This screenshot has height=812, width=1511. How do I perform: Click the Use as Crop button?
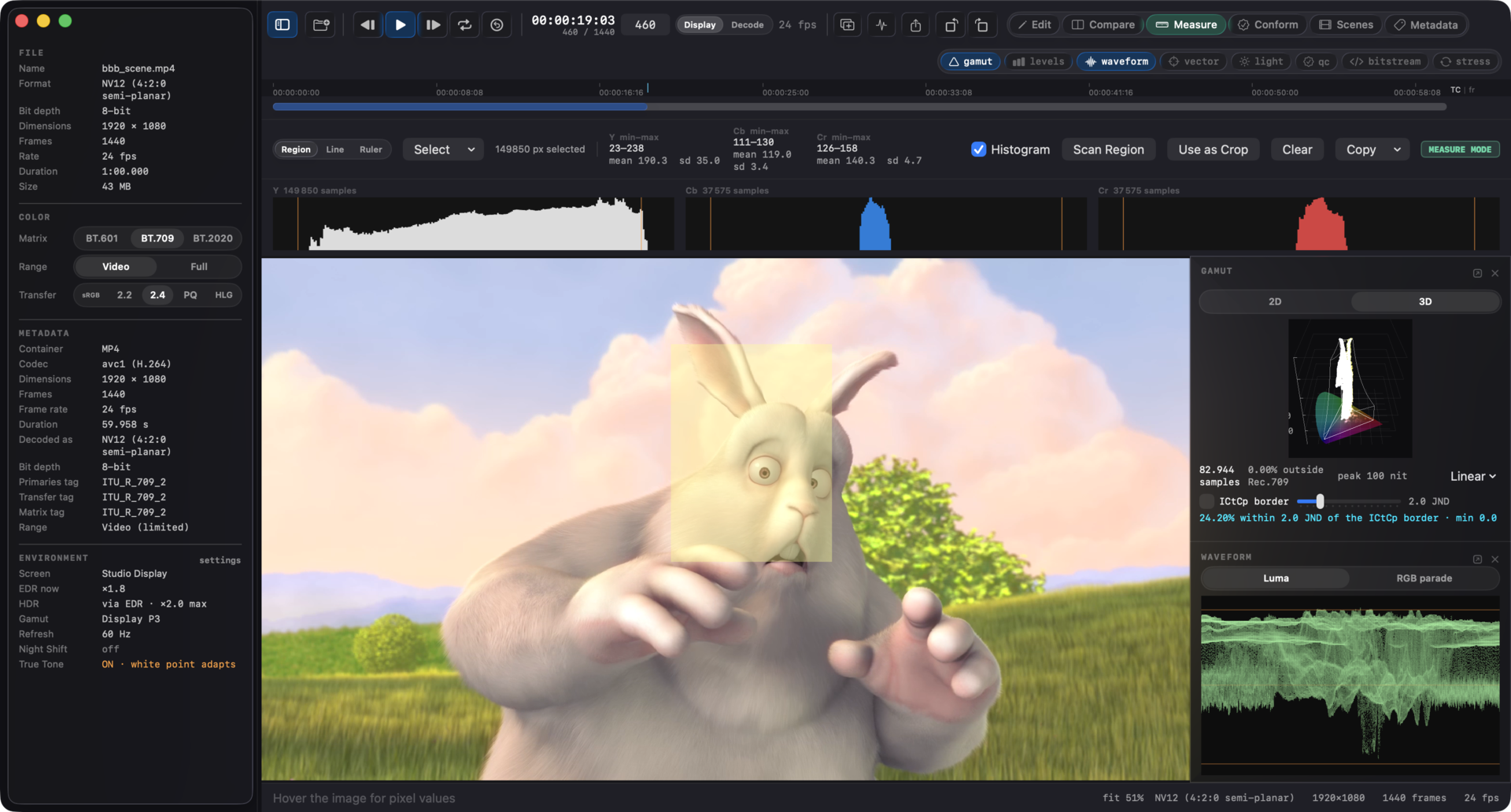[1213, 149]
